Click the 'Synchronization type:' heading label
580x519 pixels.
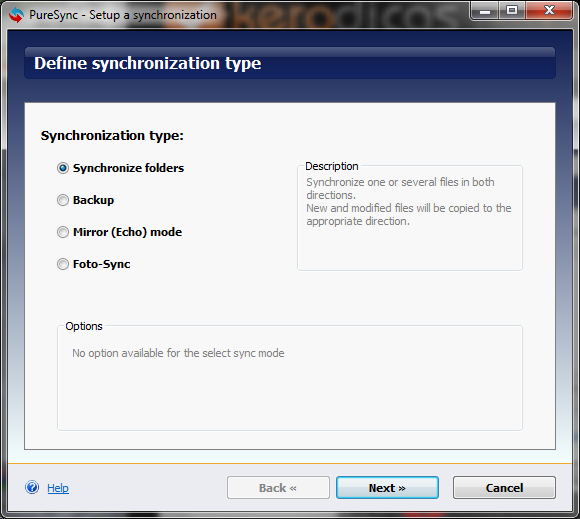(x=112, y=135)
